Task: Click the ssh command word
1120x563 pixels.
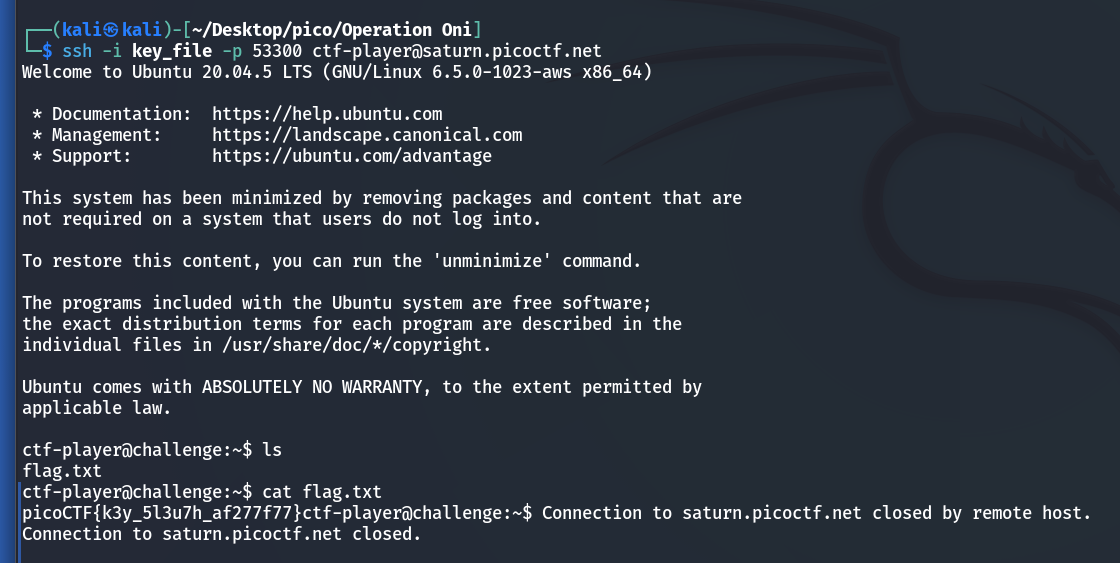Action: (x=77, y=50)
